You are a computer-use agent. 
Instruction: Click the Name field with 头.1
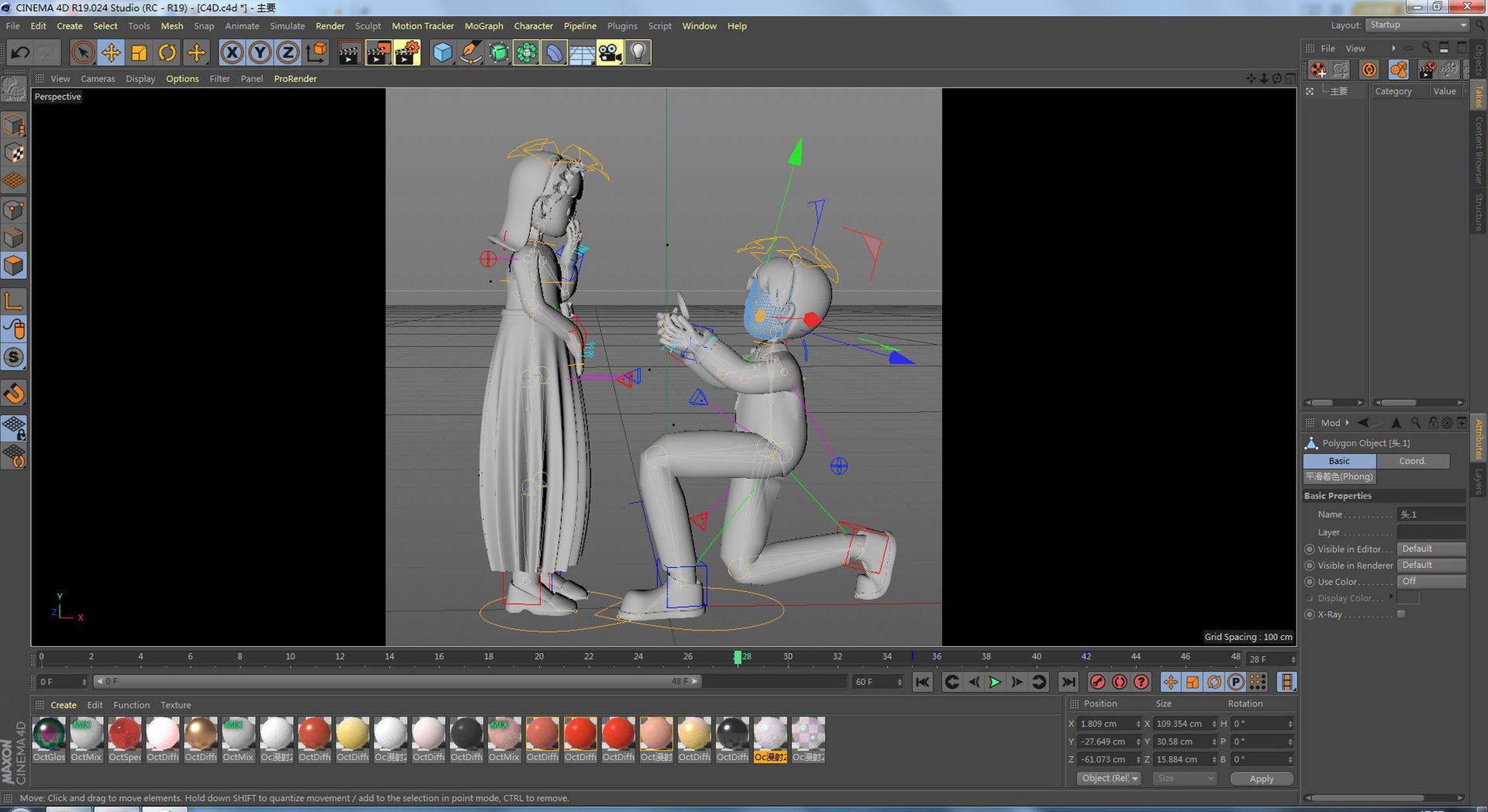pos(1431,514)
